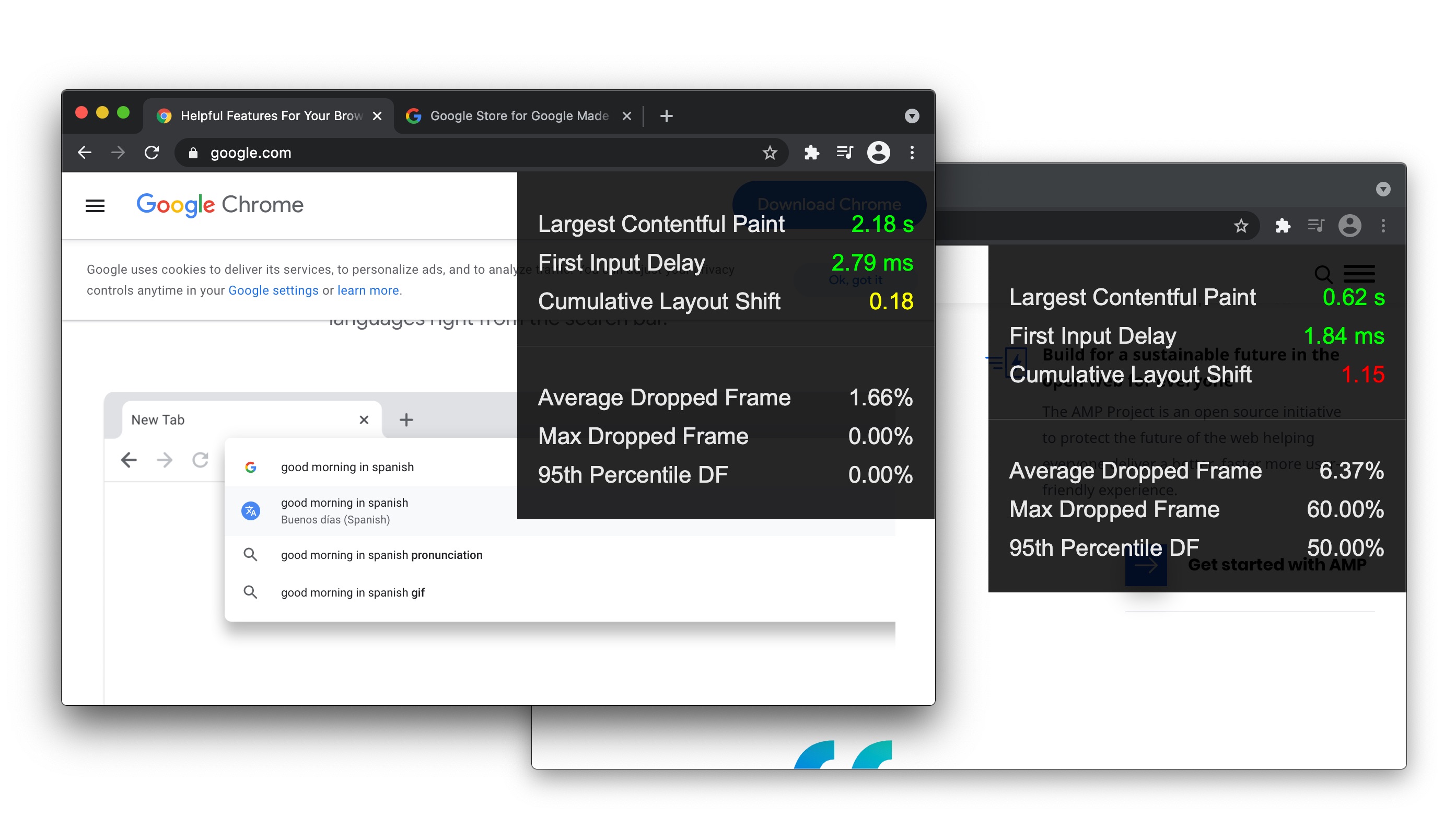Click the back navigation arrow button
This screenshot has height=840, width=1444.
pos(85,152)
